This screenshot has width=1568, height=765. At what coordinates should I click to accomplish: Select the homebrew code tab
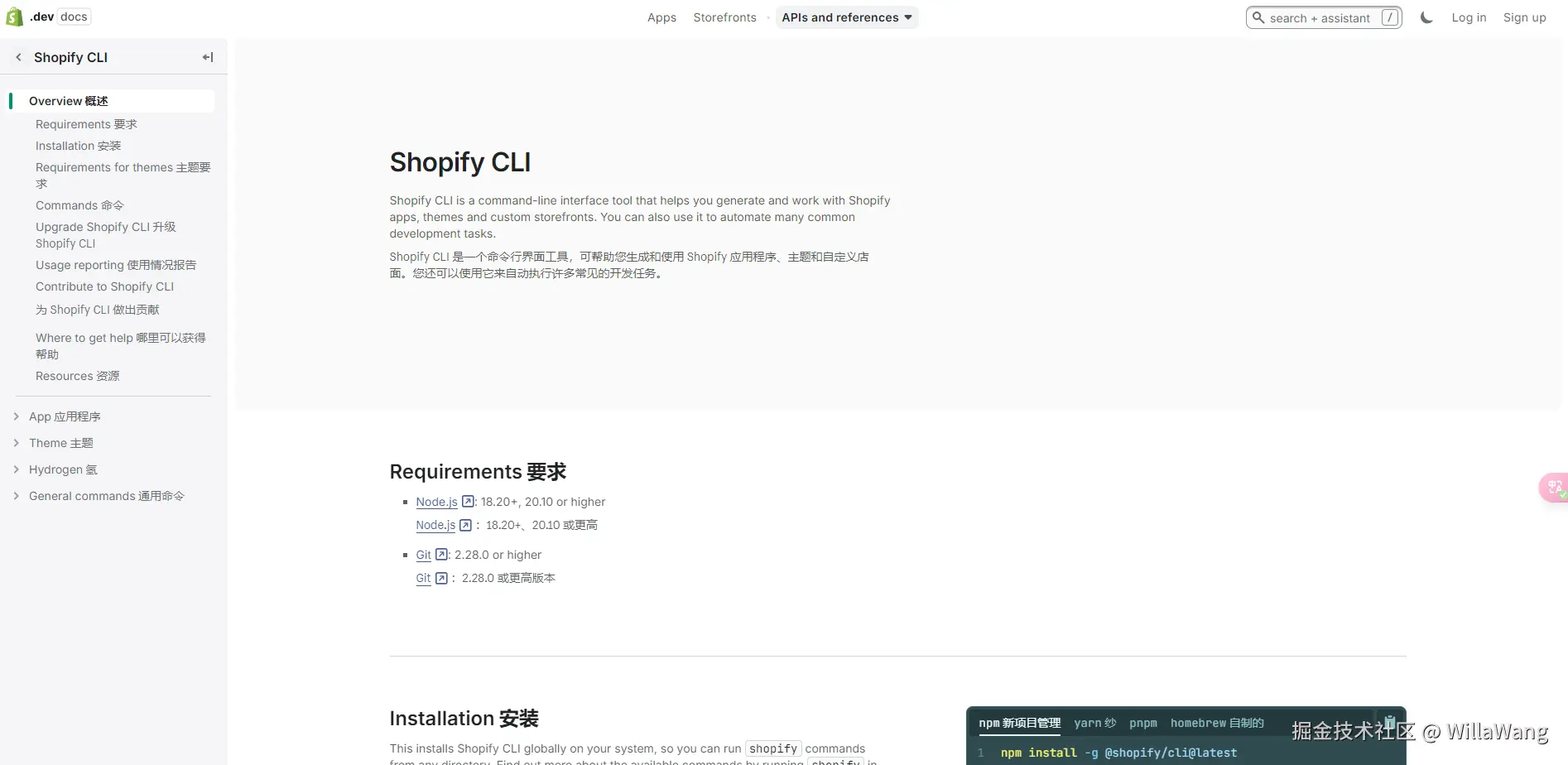[x=1217, y=723]
